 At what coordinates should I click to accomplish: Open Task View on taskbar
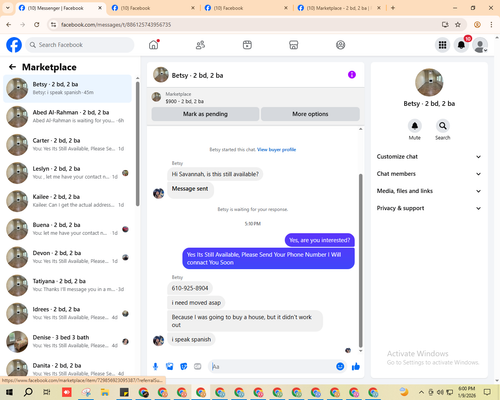tap(47, 392)
